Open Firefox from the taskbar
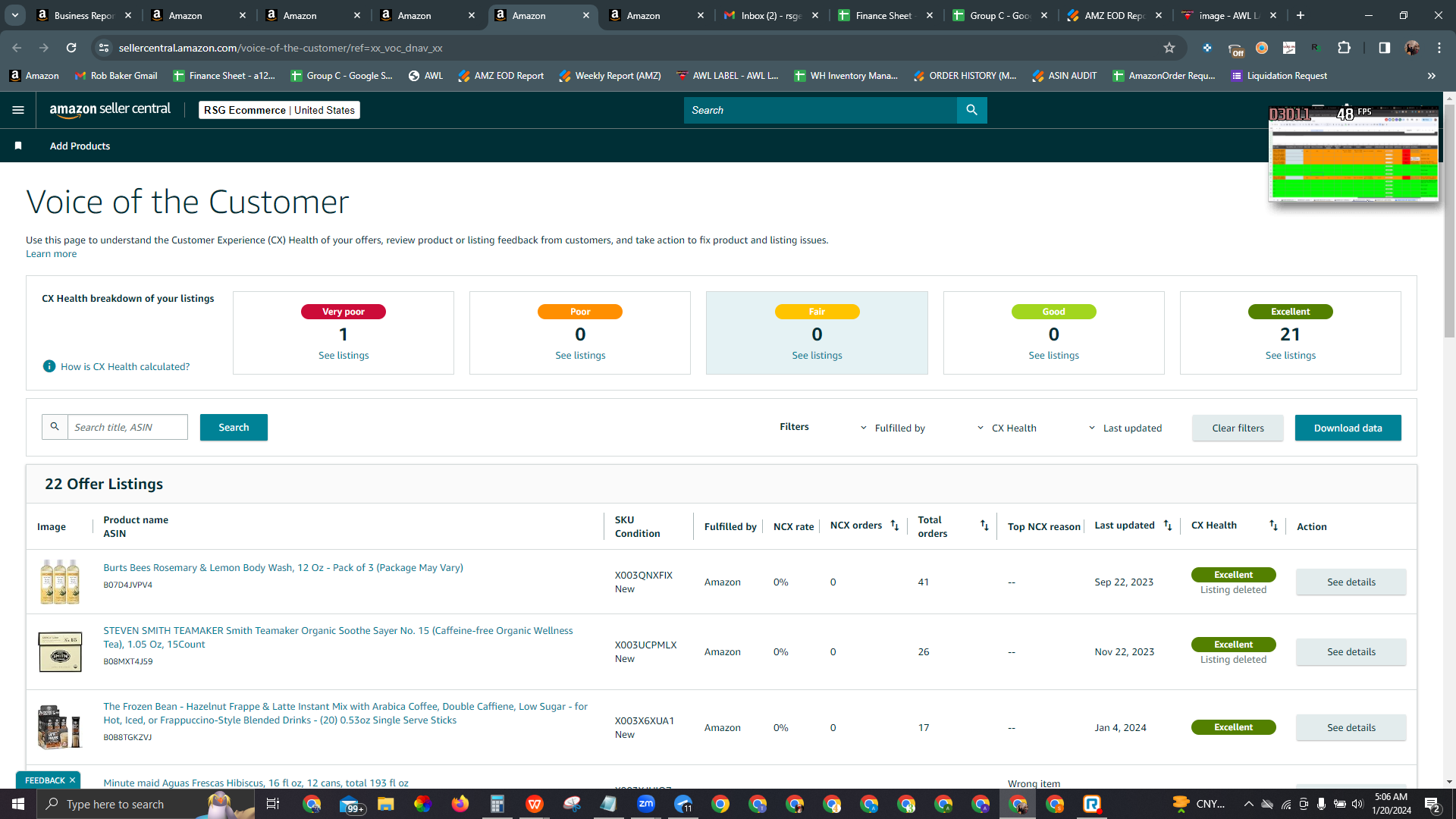The height and width of the screenshot is (819, 1456). (460, 804)
